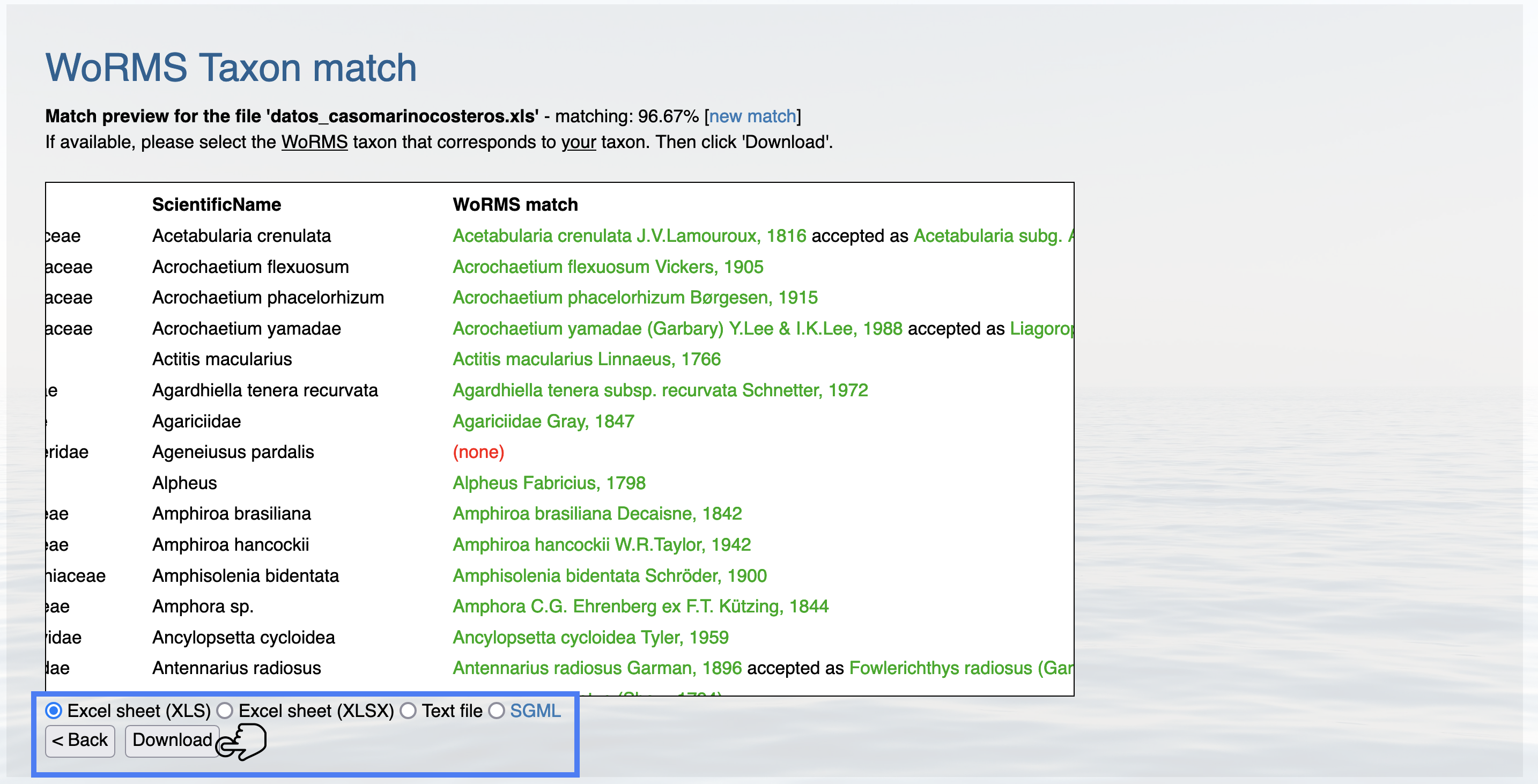This screenshot has width=1538, height=784.
Task: Open Ancylopsetta cycloidea Tyler, 1959 link
Action: tap(590, 637)
